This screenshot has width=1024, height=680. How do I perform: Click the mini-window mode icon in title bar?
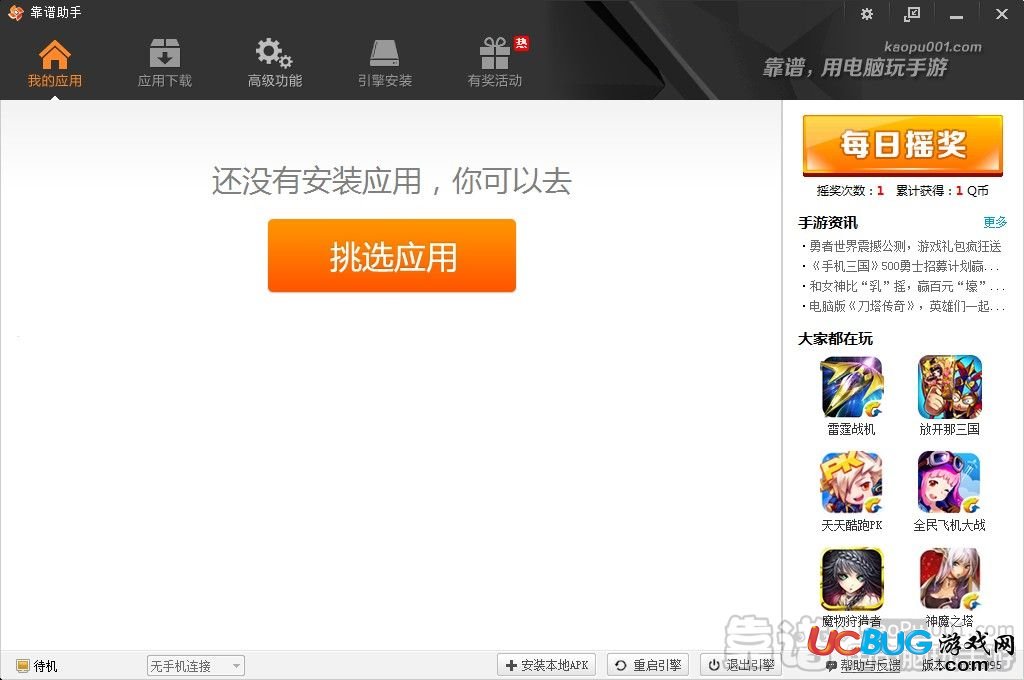pyautogui.click(x=912, y=14)
